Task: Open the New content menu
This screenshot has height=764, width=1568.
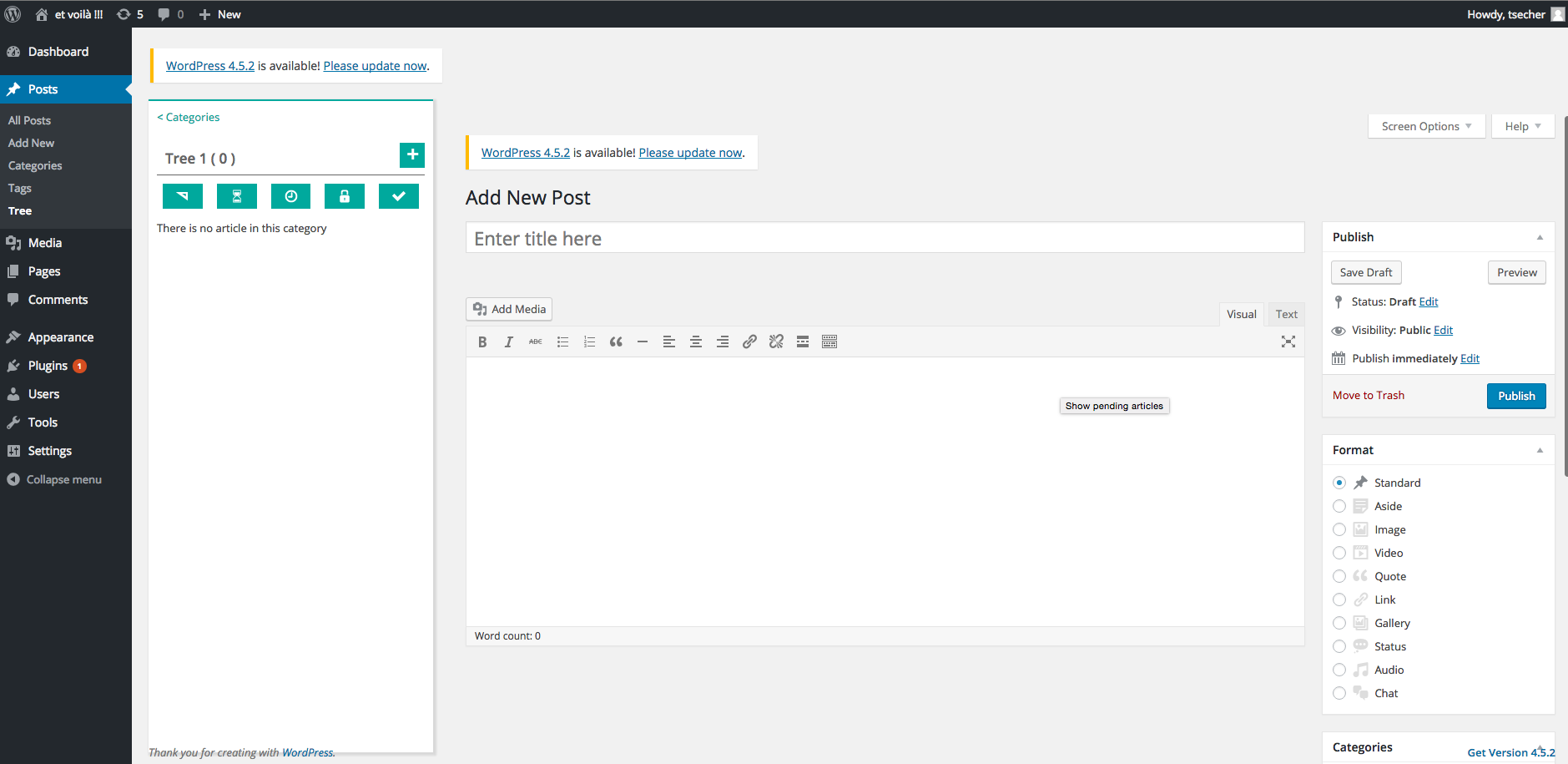Action: tap(219, 14)
